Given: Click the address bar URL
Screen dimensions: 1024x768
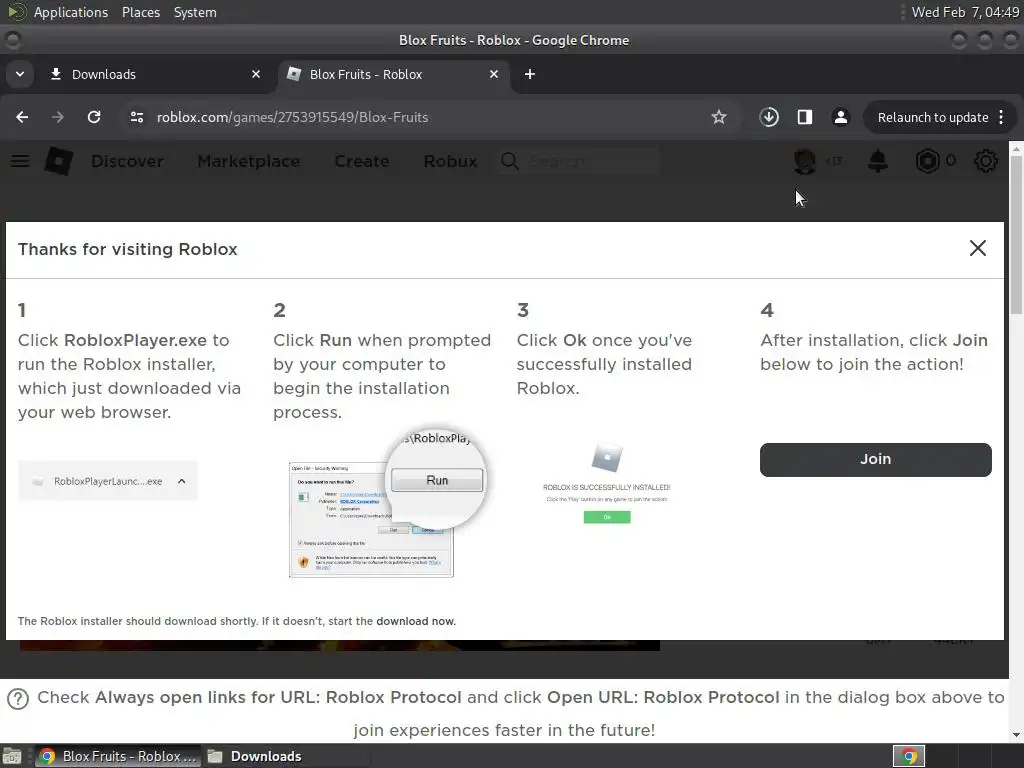Looking at the screenshot, I should point(293,117).
